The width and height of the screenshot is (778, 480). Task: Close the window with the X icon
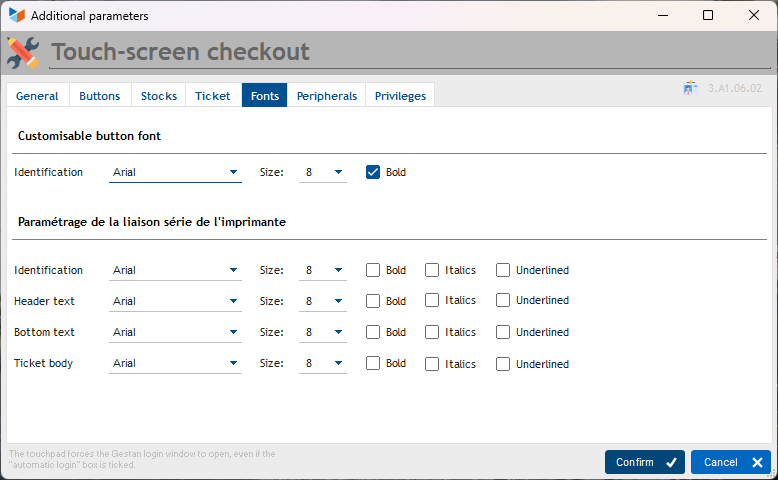pos(753,16)
